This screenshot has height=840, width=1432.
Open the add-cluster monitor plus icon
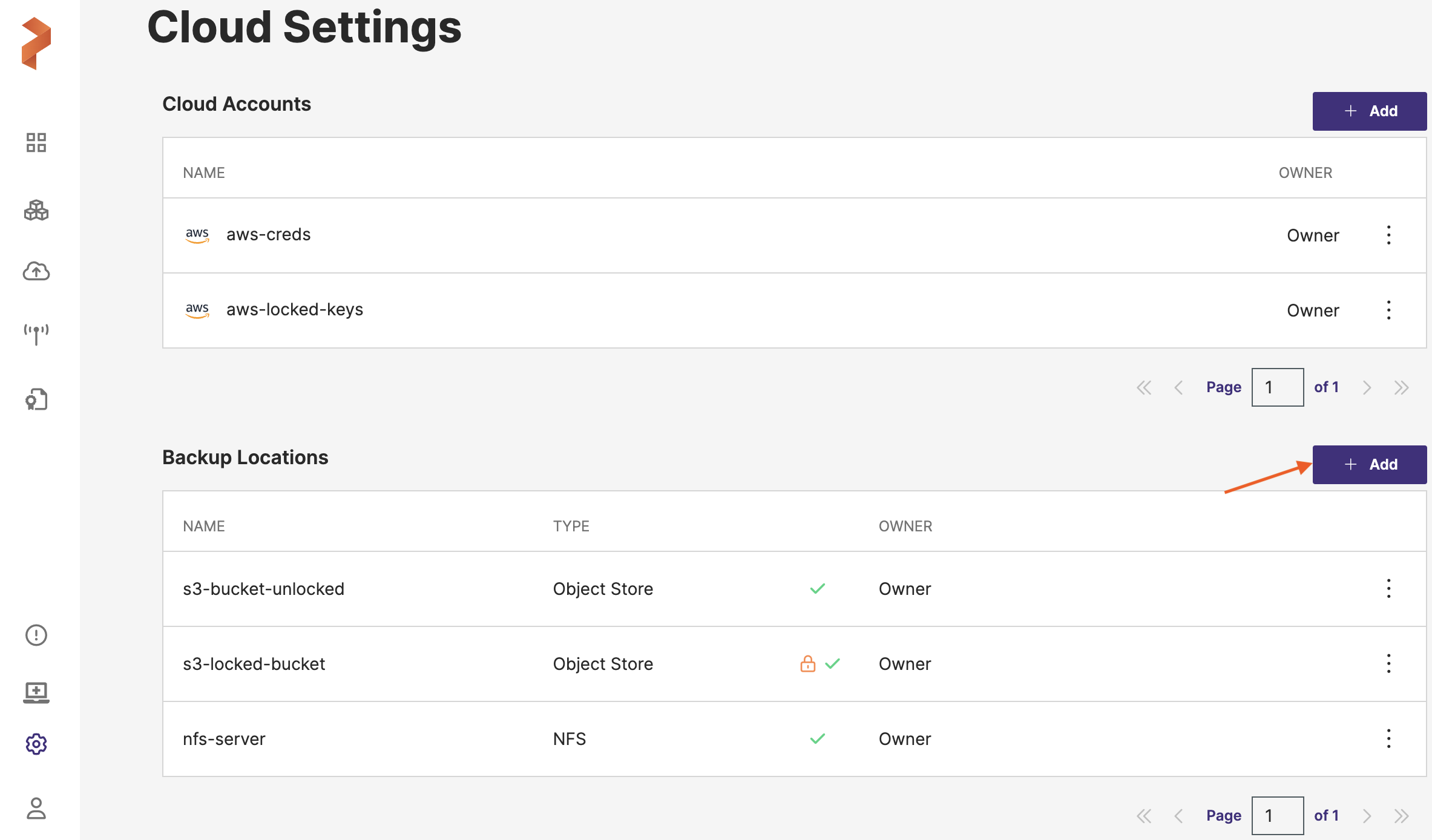coord(36,692)
